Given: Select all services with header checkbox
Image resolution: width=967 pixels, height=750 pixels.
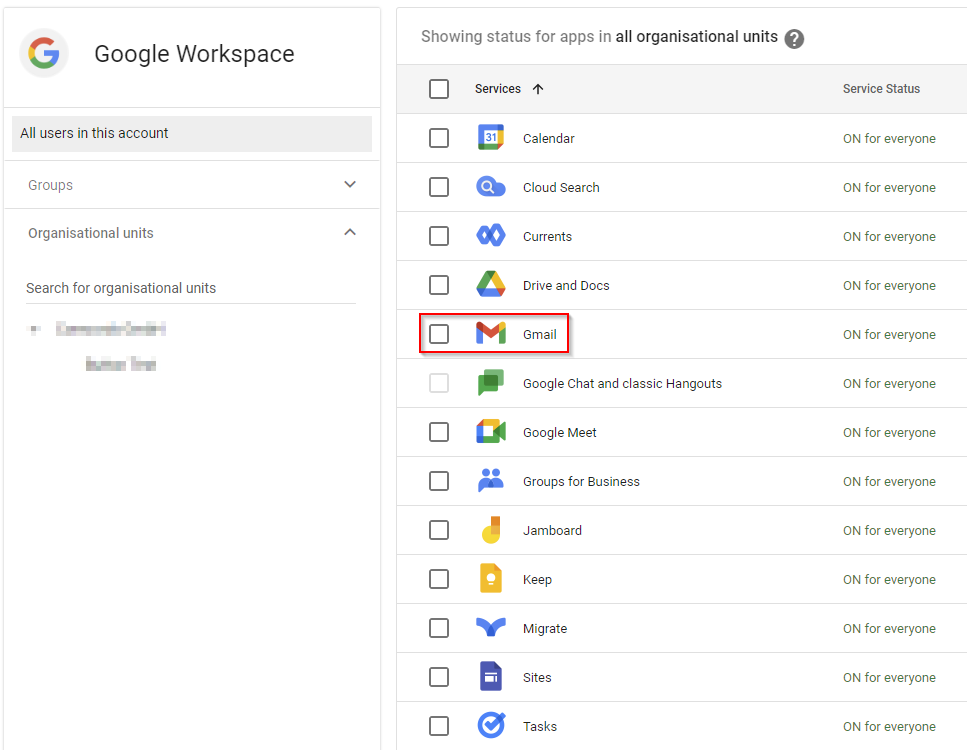Looking at the screenshot, I should (x=439, y=89).
